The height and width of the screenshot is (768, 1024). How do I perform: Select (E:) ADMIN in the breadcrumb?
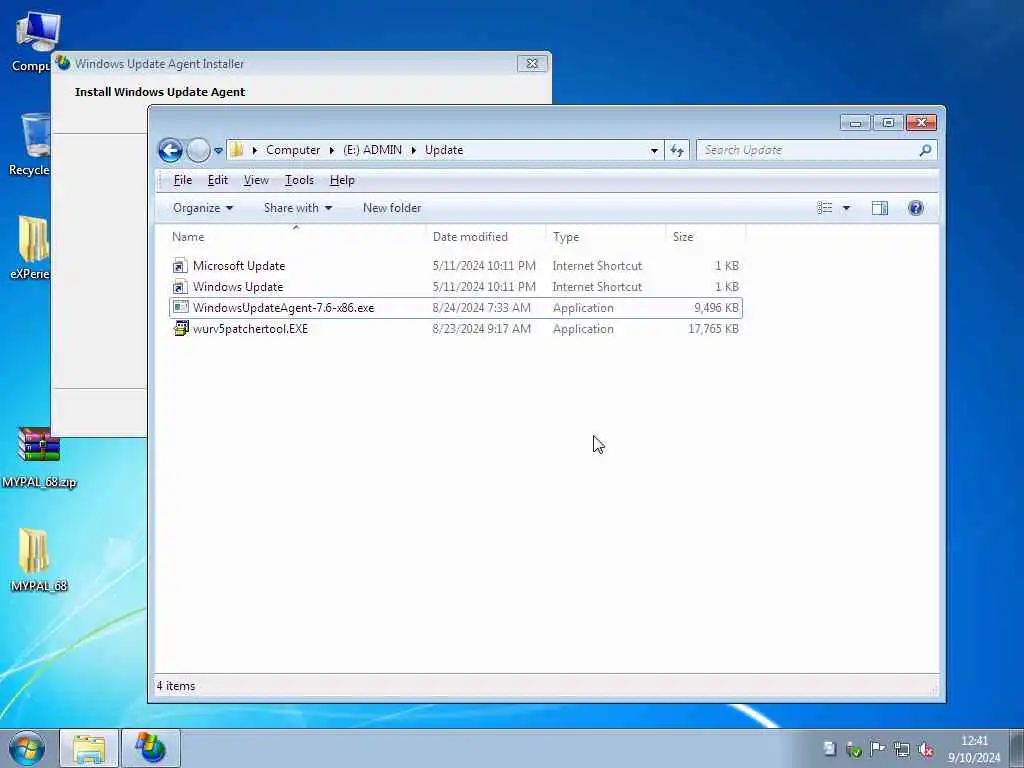point(372,150)
